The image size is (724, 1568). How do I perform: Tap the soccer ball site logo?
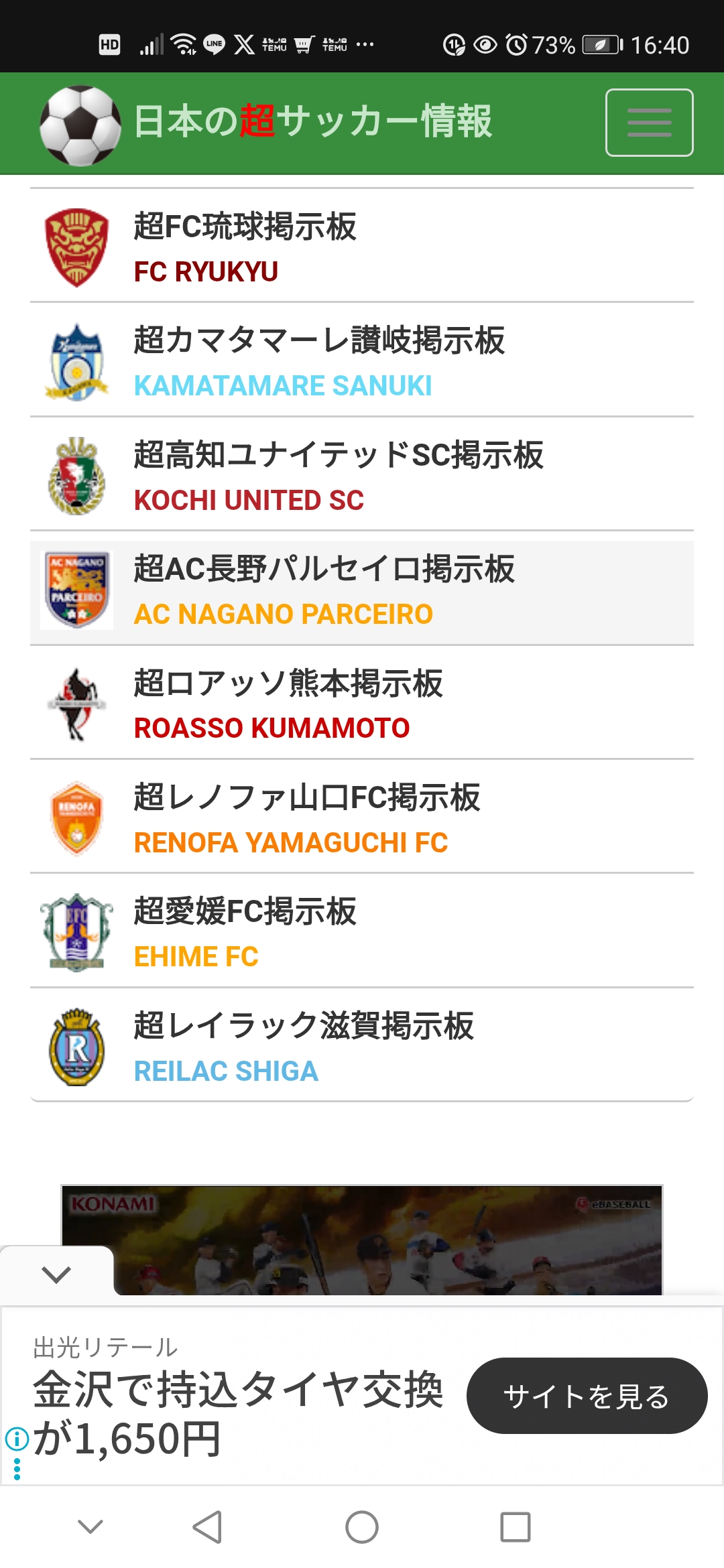point(80,125)
